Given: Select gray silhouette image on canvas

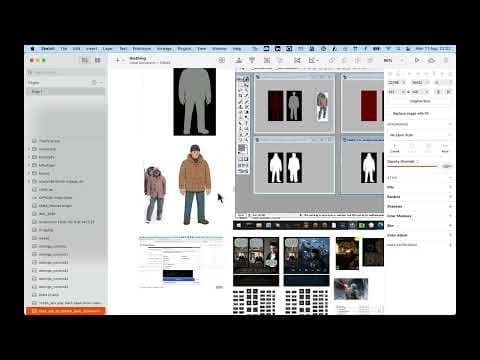Looking at the screenshot, I should point(195,102).
